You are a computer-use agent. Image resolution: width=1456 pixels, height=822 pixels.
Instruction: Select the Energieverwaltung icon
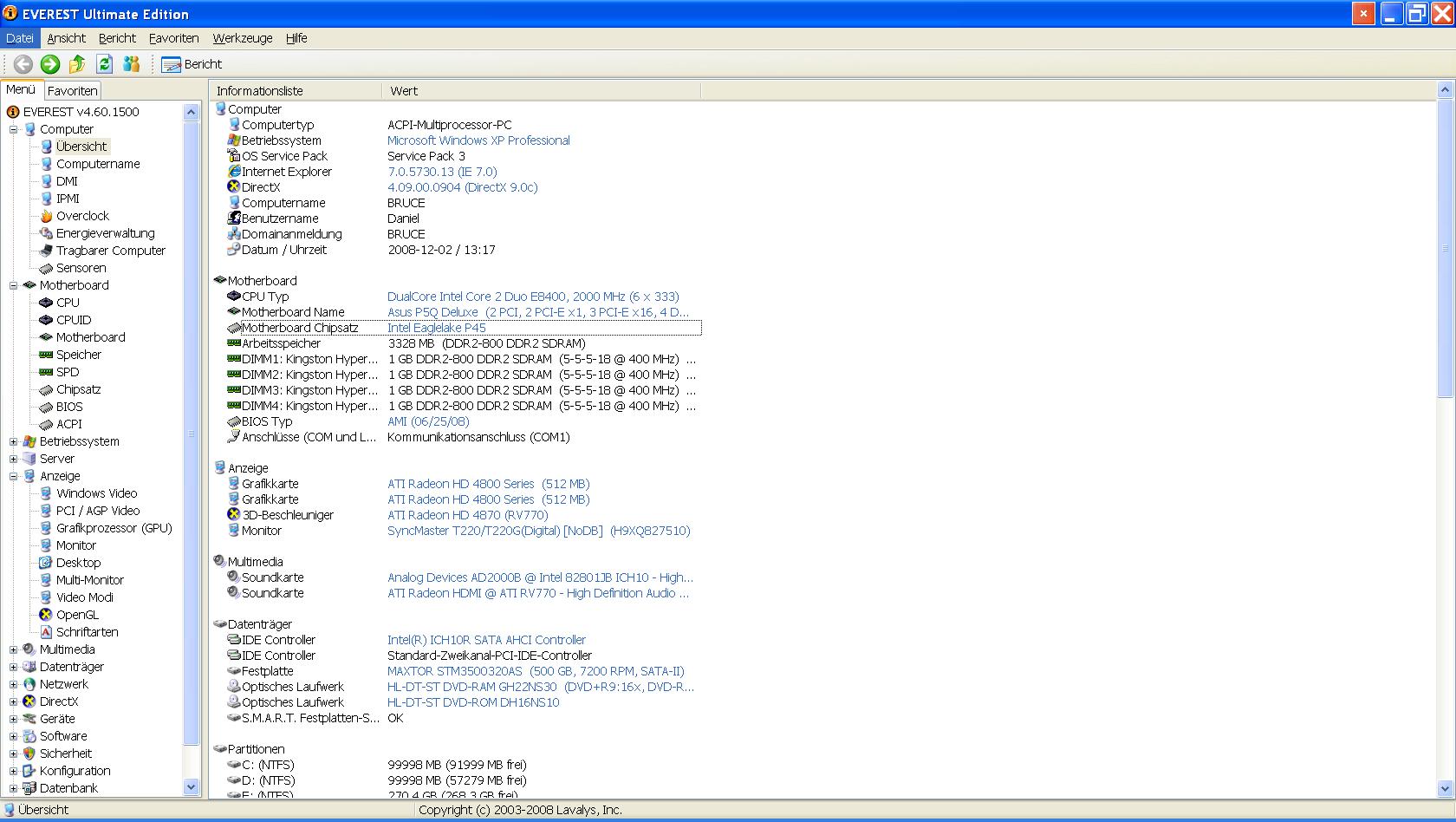46,233
